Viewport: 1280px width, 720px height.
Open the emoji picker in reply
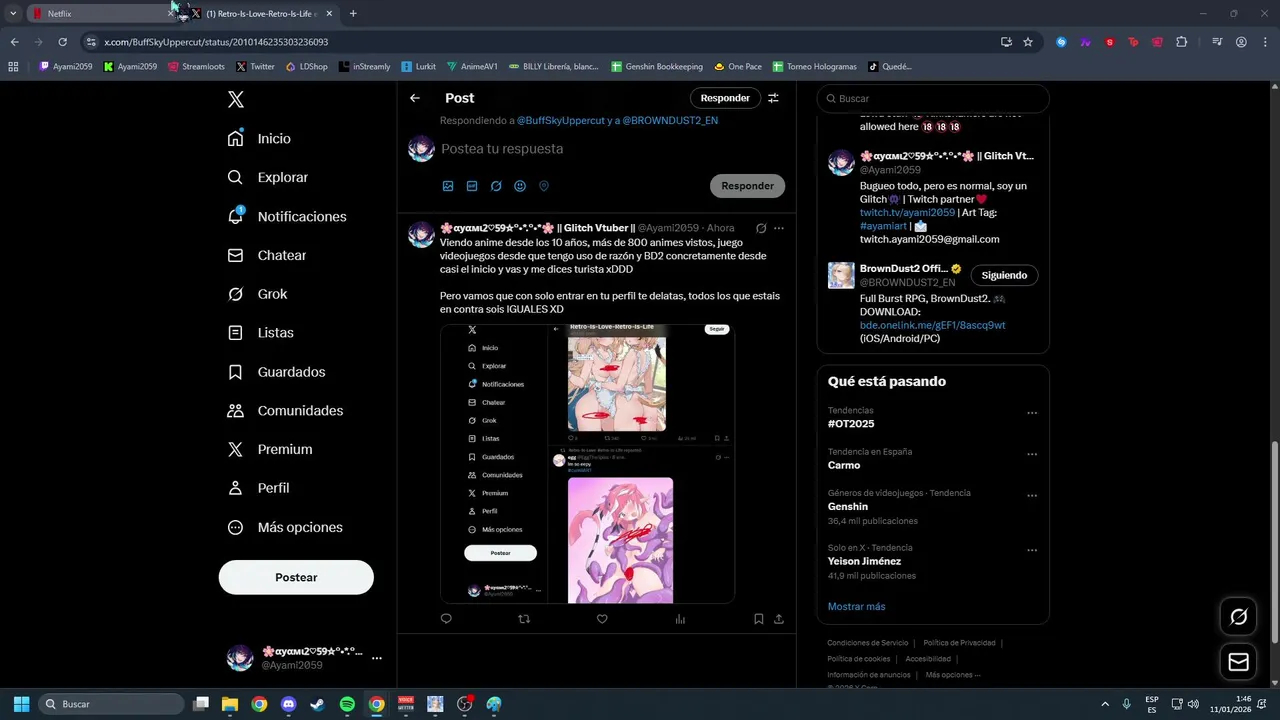tap(520, 186)
